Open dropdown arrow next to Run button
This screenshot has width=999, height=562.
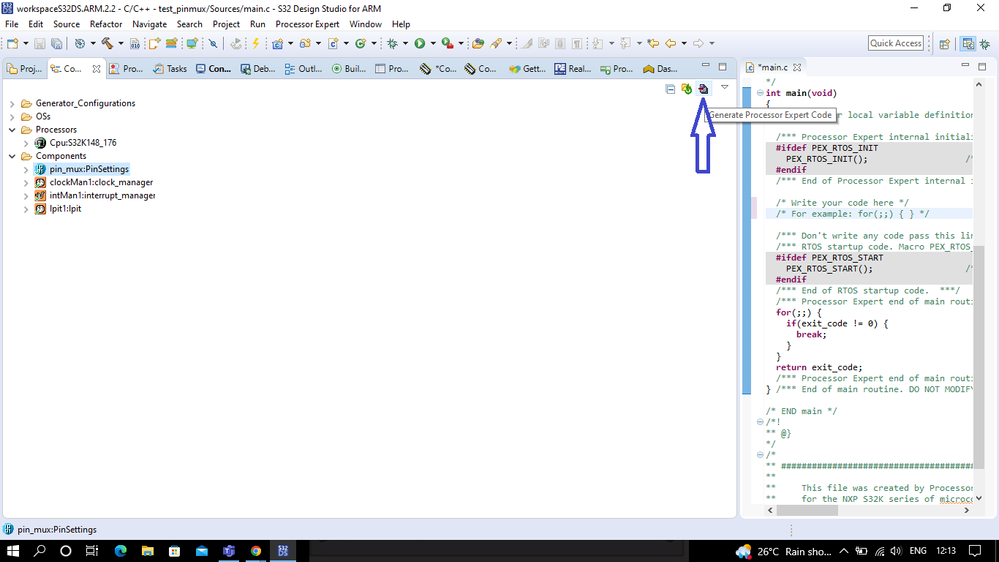(433, 43)
